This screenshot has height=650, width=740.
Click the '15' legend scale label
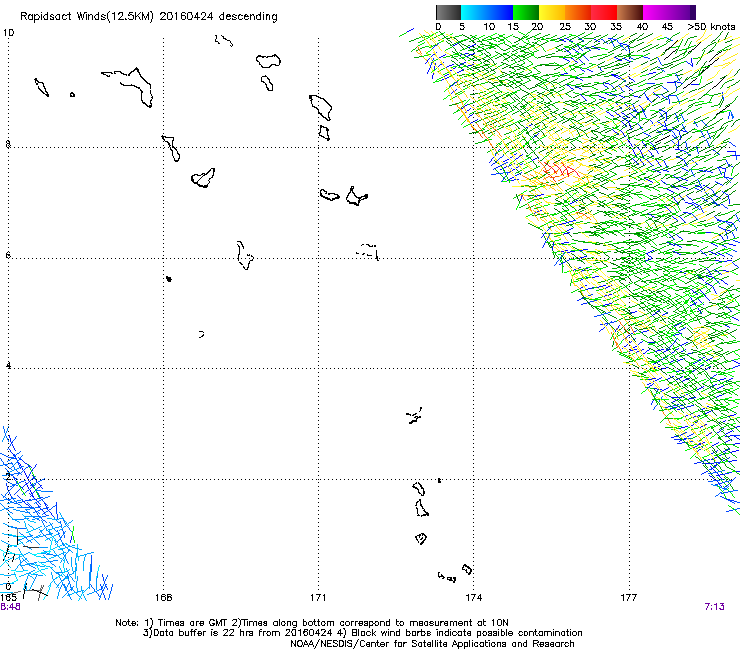tap(513, 27)
